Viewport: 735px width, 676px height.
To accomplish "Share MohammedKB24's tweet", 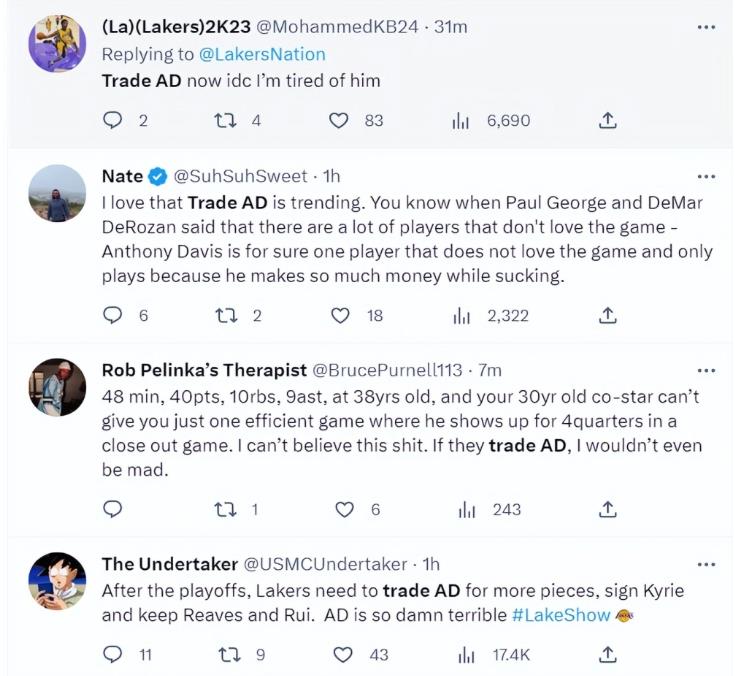I will click(607, 120).
